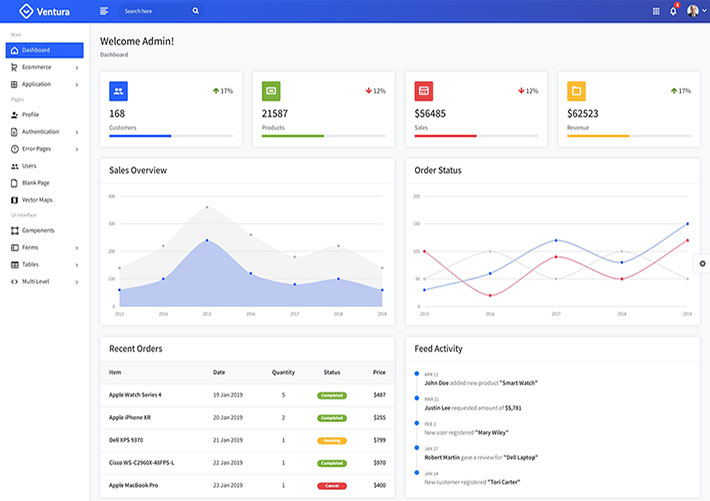Click the red Sales card icon
Image resolution: width=710 pixels, height=501 pixels.
click(x=424, y=91)
